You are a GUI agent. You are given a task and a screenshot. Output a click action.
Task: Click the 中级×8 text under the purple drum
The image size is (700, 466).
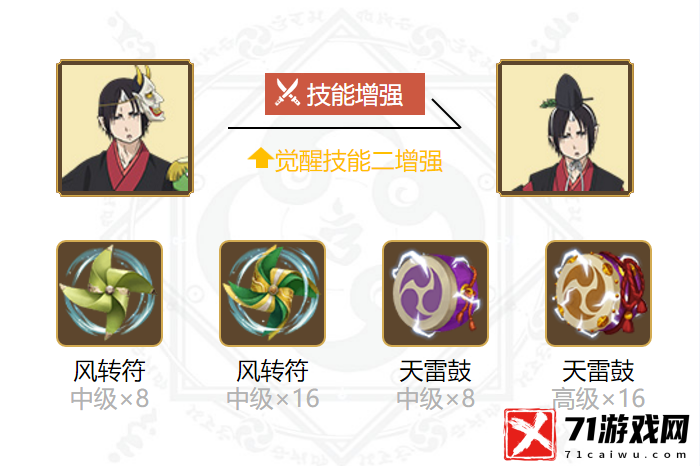435,399
